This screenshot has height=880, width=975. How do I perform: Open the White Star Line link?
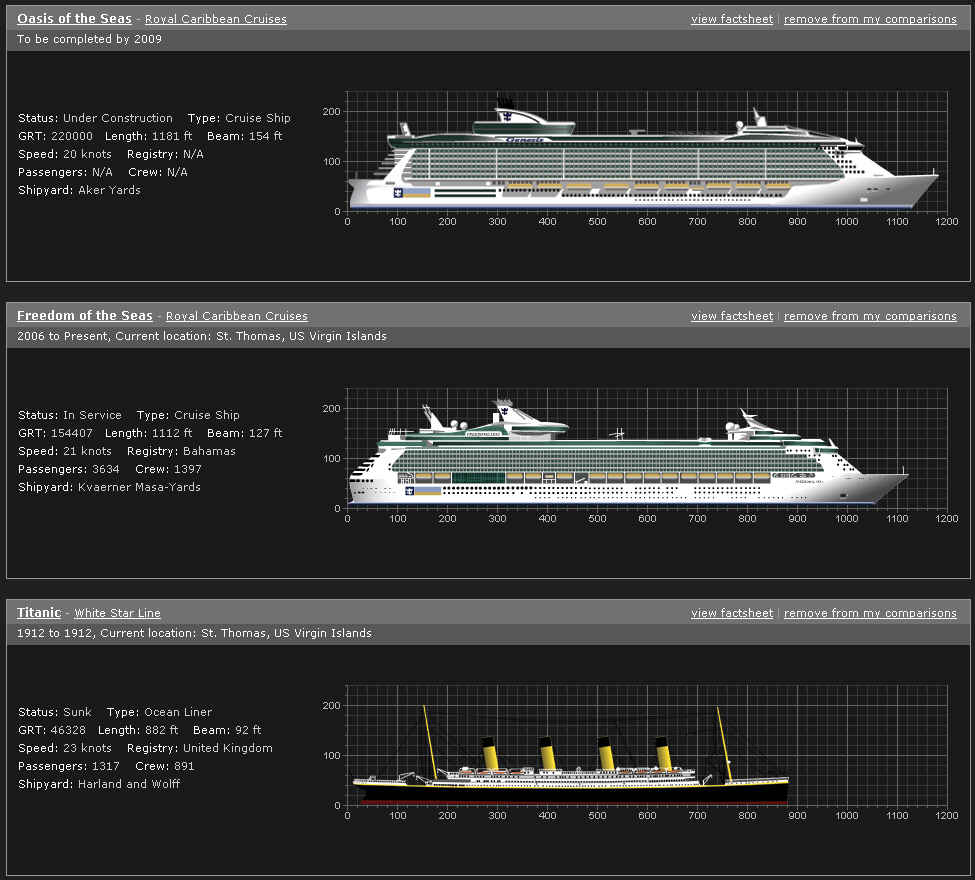coord(118,613)
